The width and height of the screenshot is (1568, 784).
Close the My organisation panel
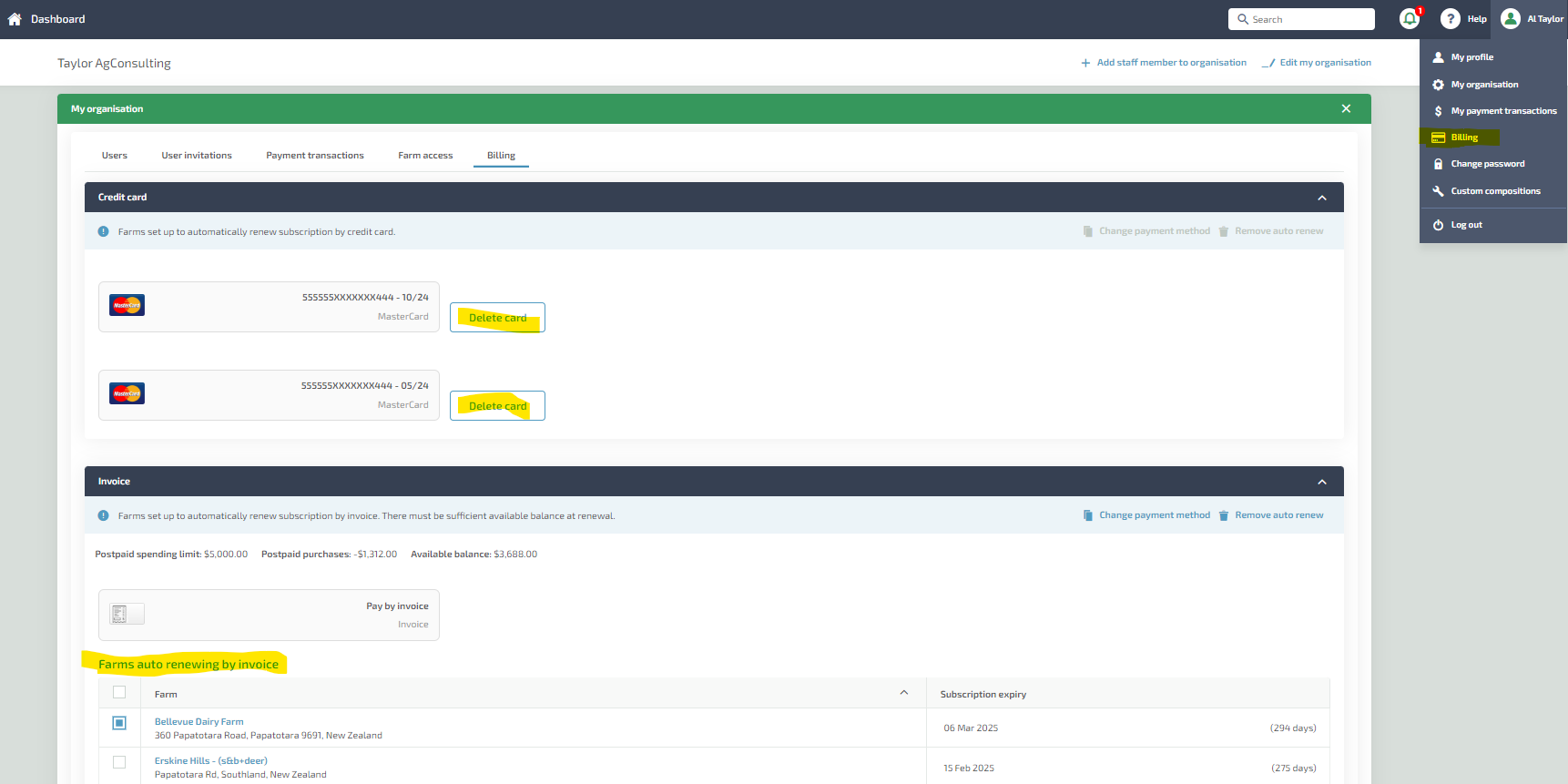click(x=1345, y=109)
